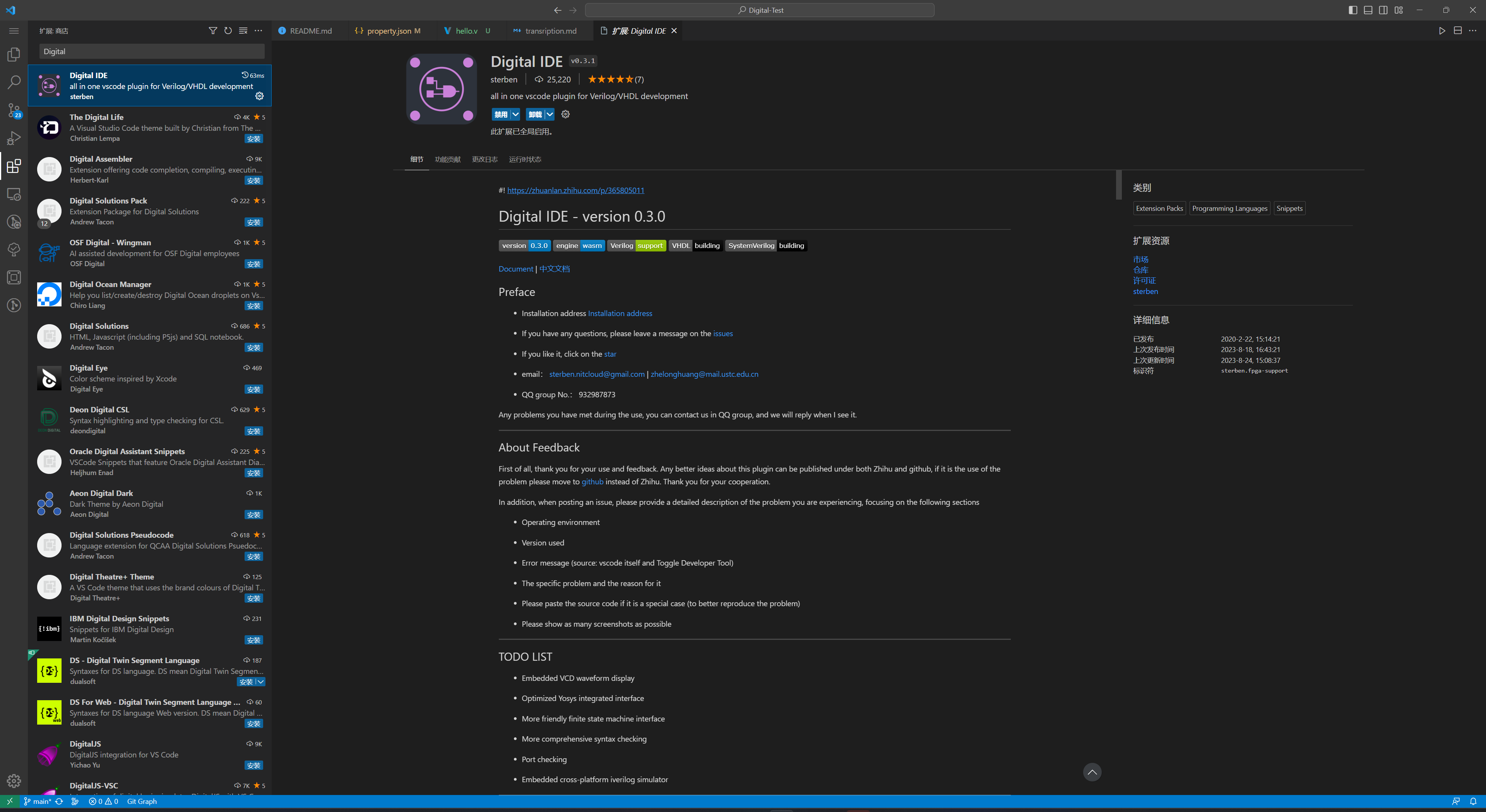This screenshot has height=812, width=1486.
Task: Expand the 卸载 button dropdown arrow
Action: [x=549, y=114]
